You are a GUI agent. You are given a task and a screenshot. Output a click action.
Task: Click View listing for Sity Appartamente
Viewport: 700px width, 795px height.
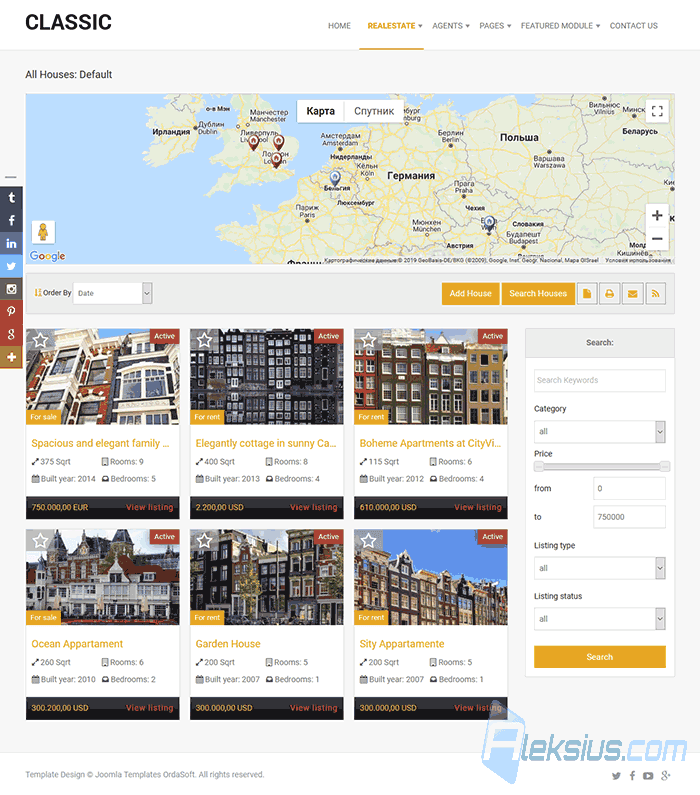pos(477,708)
